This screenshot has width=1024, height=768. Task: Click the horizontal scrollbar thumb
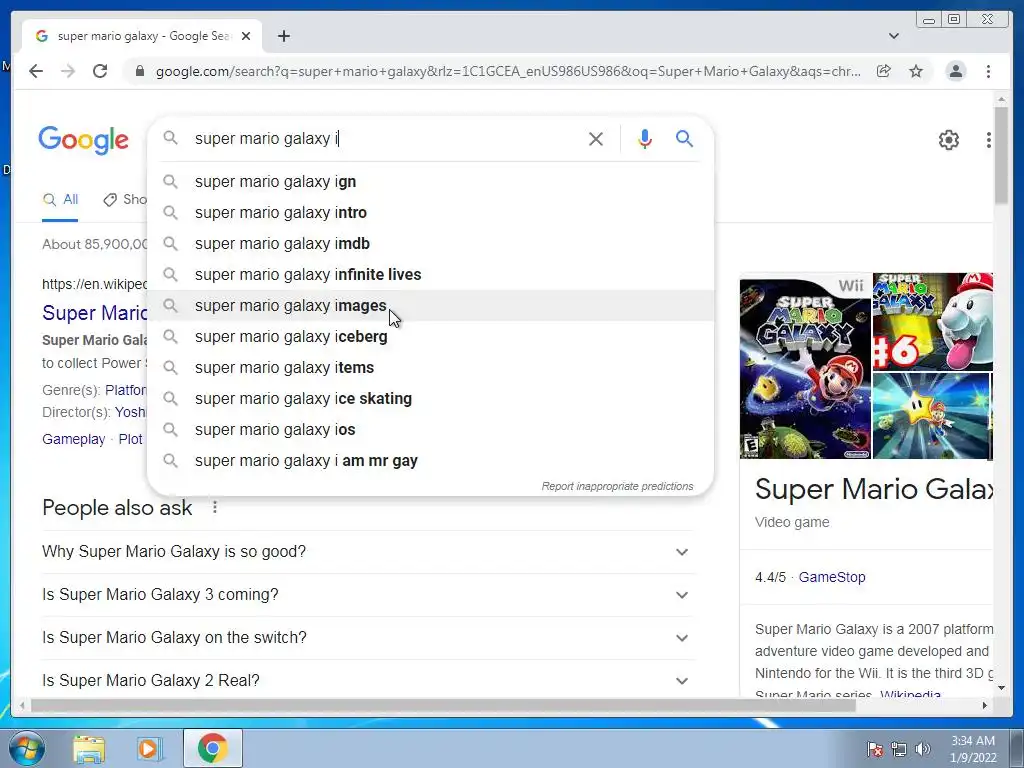(443, 705)
